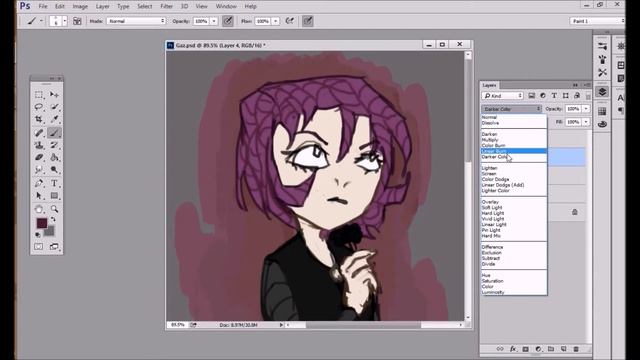Image resolution: width=640 pixels, height=360 pixels.
Task: Select the Quick Selection tool
Action: tap(54, 107)
